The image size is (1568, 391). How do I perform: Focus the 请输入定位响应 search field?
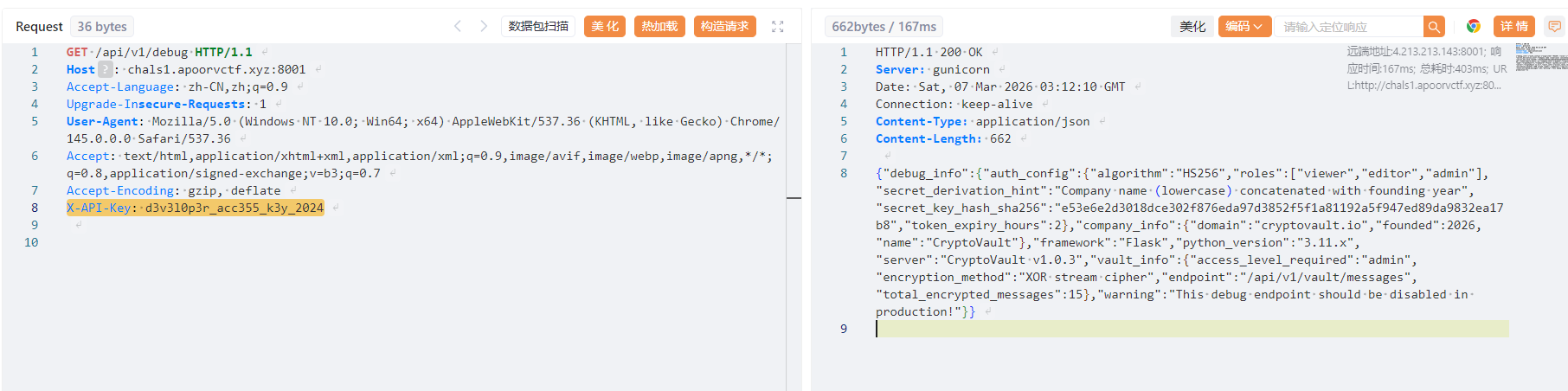click(x=1350, y=27)
